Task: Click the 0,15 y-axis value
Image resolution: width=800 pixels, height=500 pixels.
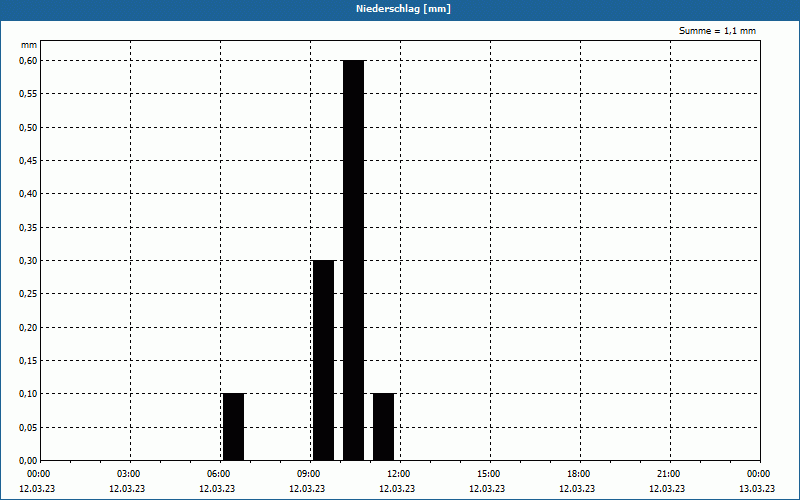Action: coord(28,361)
